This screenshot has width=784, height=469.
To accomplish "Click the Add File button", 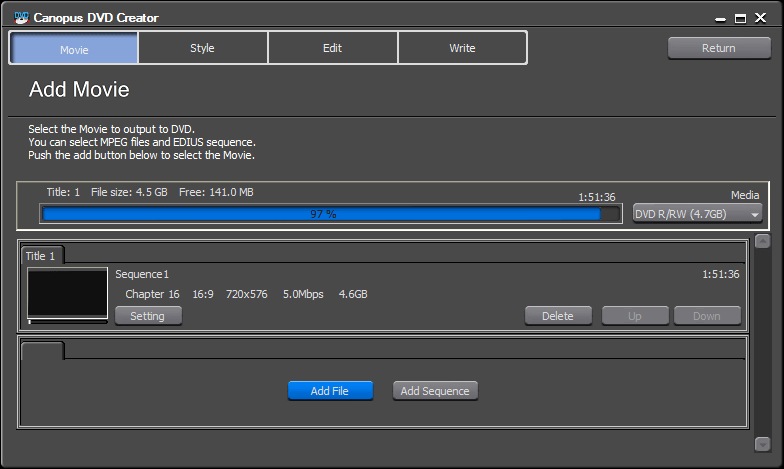I will click(x=330, y=390).
